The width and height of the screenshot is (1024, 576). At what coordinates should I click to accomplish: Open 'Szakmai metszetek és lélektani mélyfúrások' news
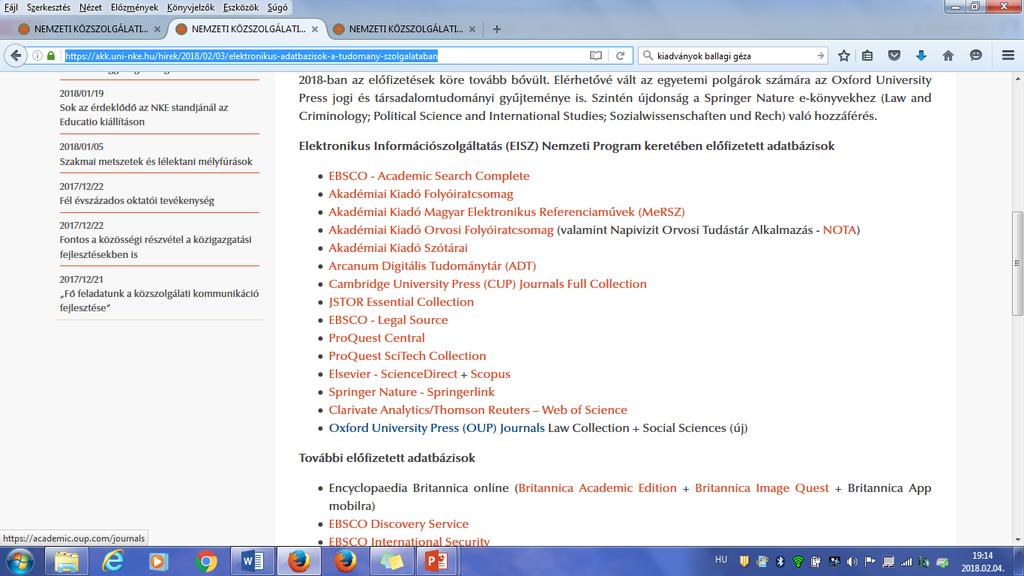tap(155, 161)
